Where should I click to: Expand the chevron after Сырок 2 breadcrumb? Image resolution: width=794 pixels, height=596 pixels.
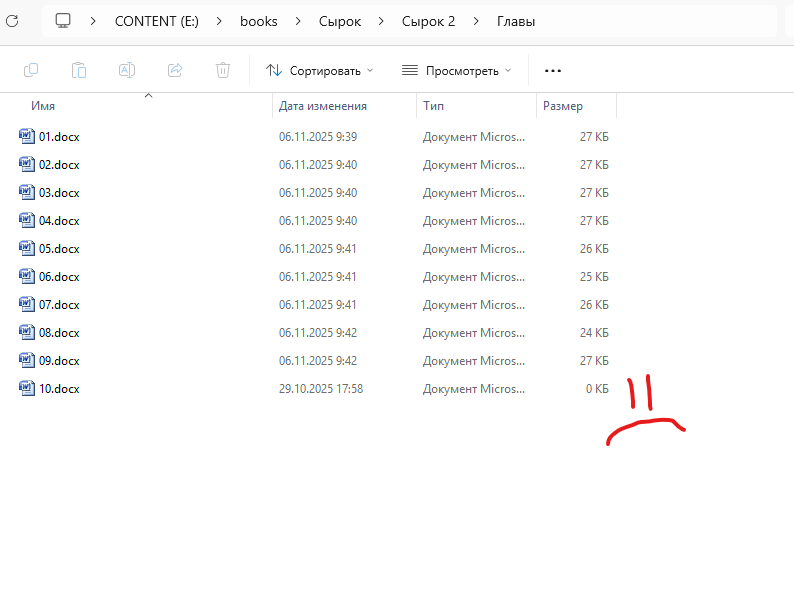coord(476,21)
